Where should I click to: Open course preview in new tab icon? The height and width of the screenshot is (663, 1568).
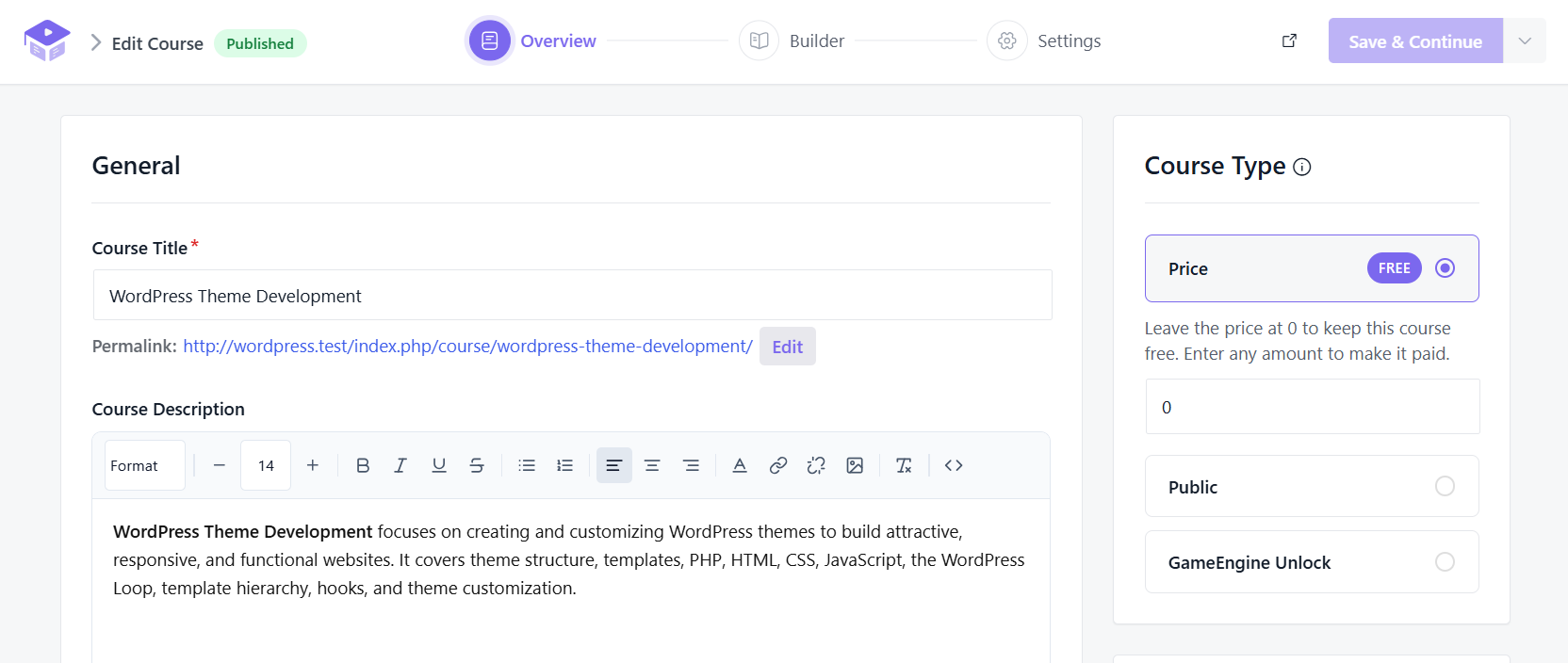pyautogui.click(x=1290, y=40)
